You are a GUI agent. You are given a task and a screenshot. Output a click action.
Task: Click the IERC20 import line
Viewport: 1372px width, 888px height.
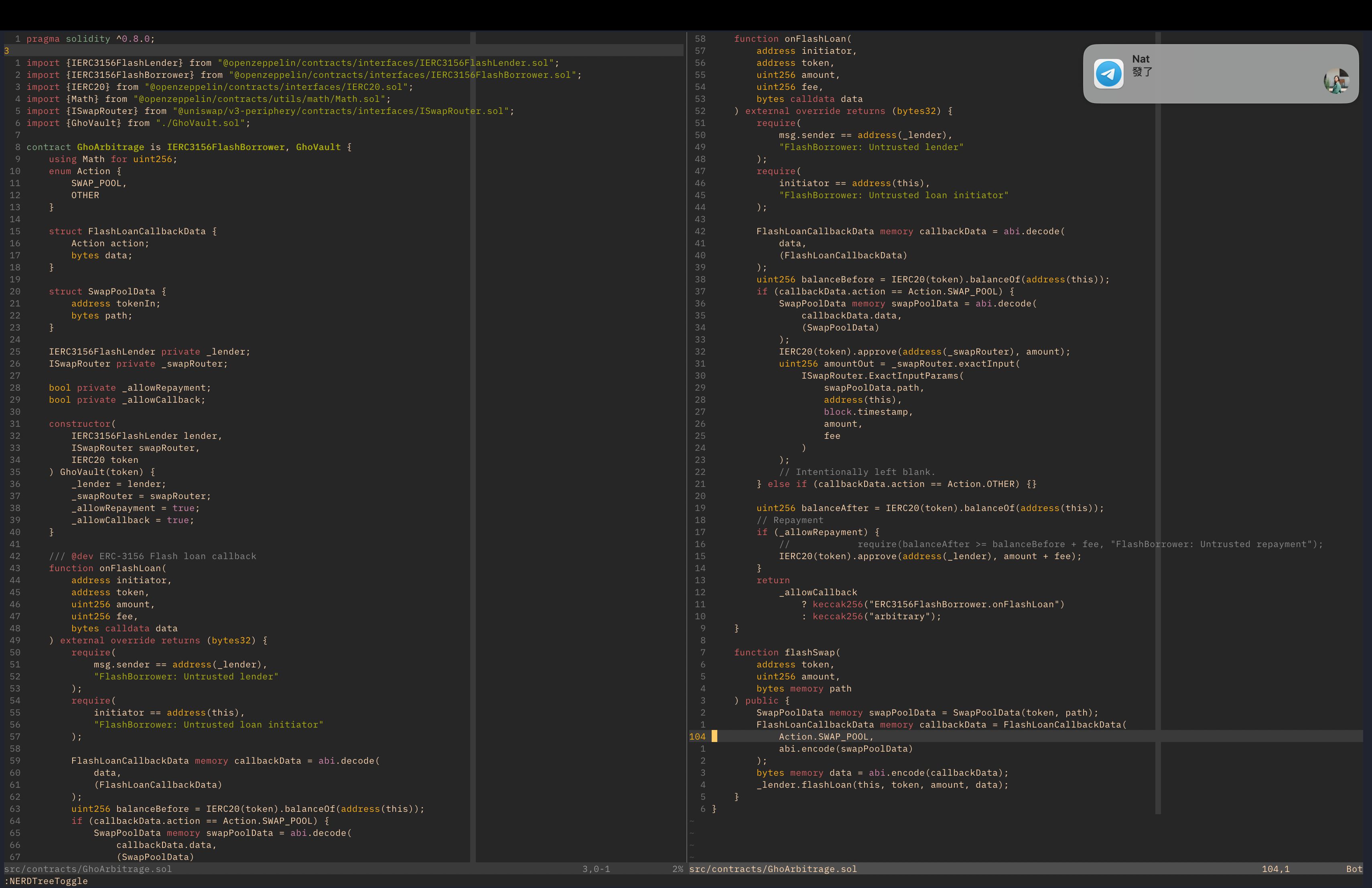pos(219,87)
